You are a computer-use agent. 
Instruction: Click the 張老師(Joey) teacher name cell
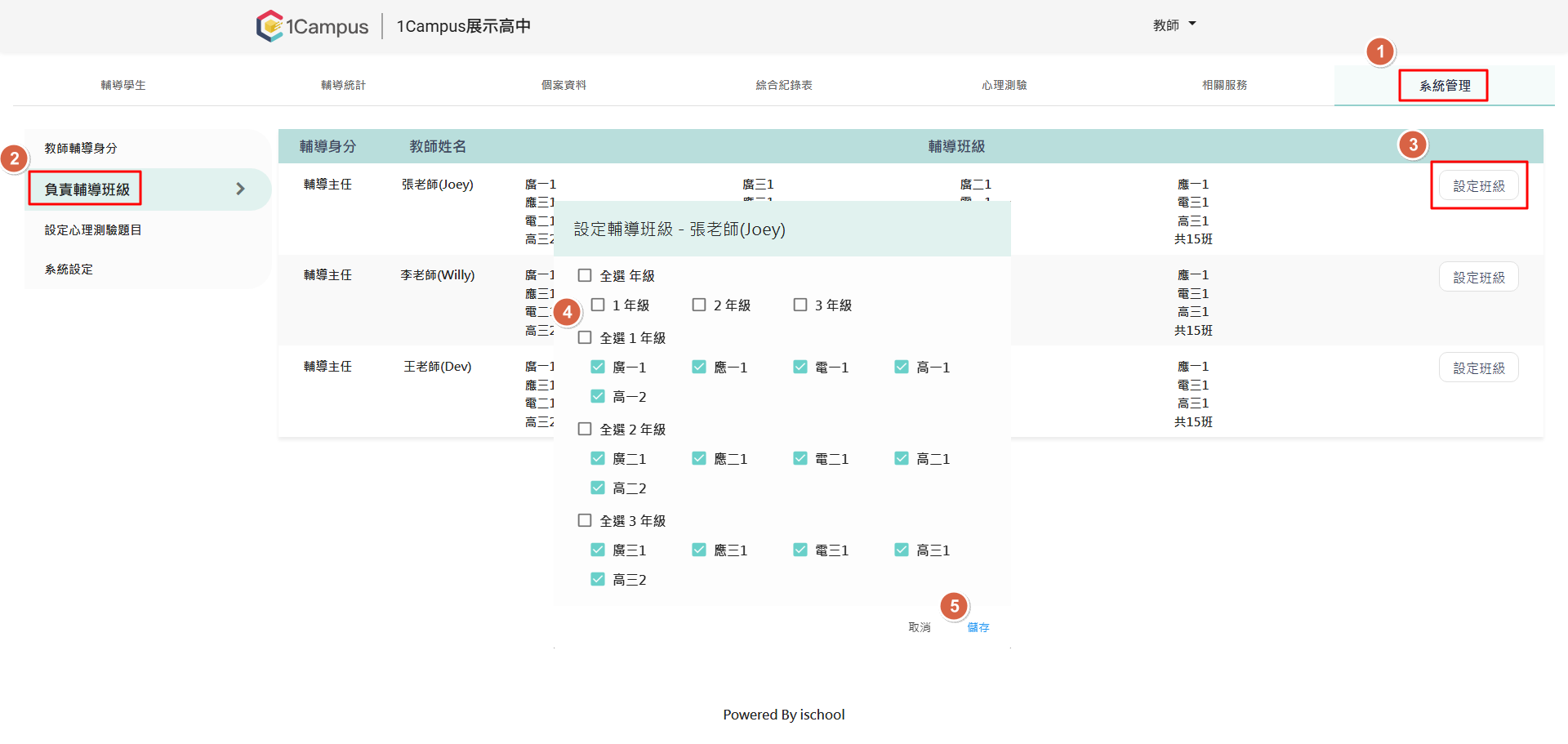click(438, 185)
